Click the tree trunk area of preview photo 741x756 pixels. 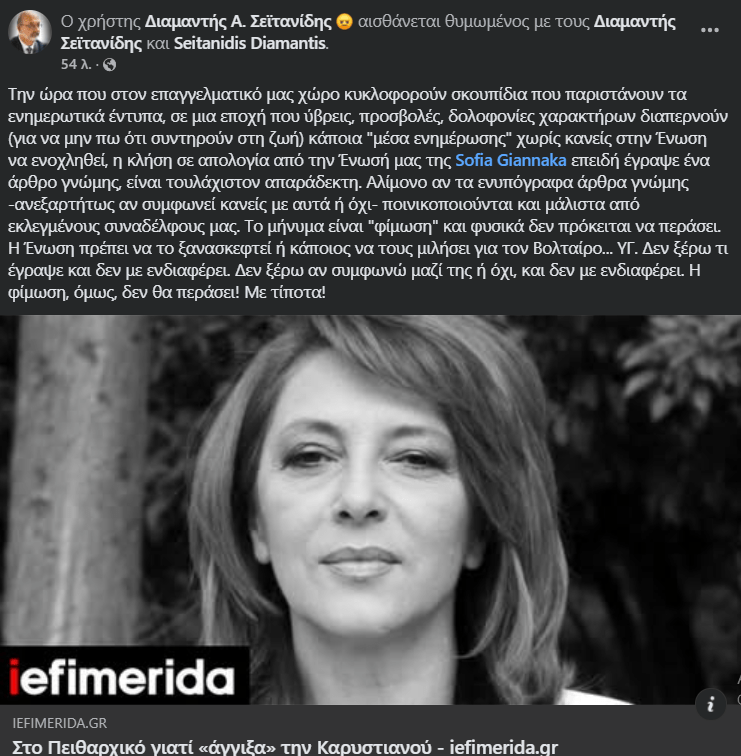[72, 482]
